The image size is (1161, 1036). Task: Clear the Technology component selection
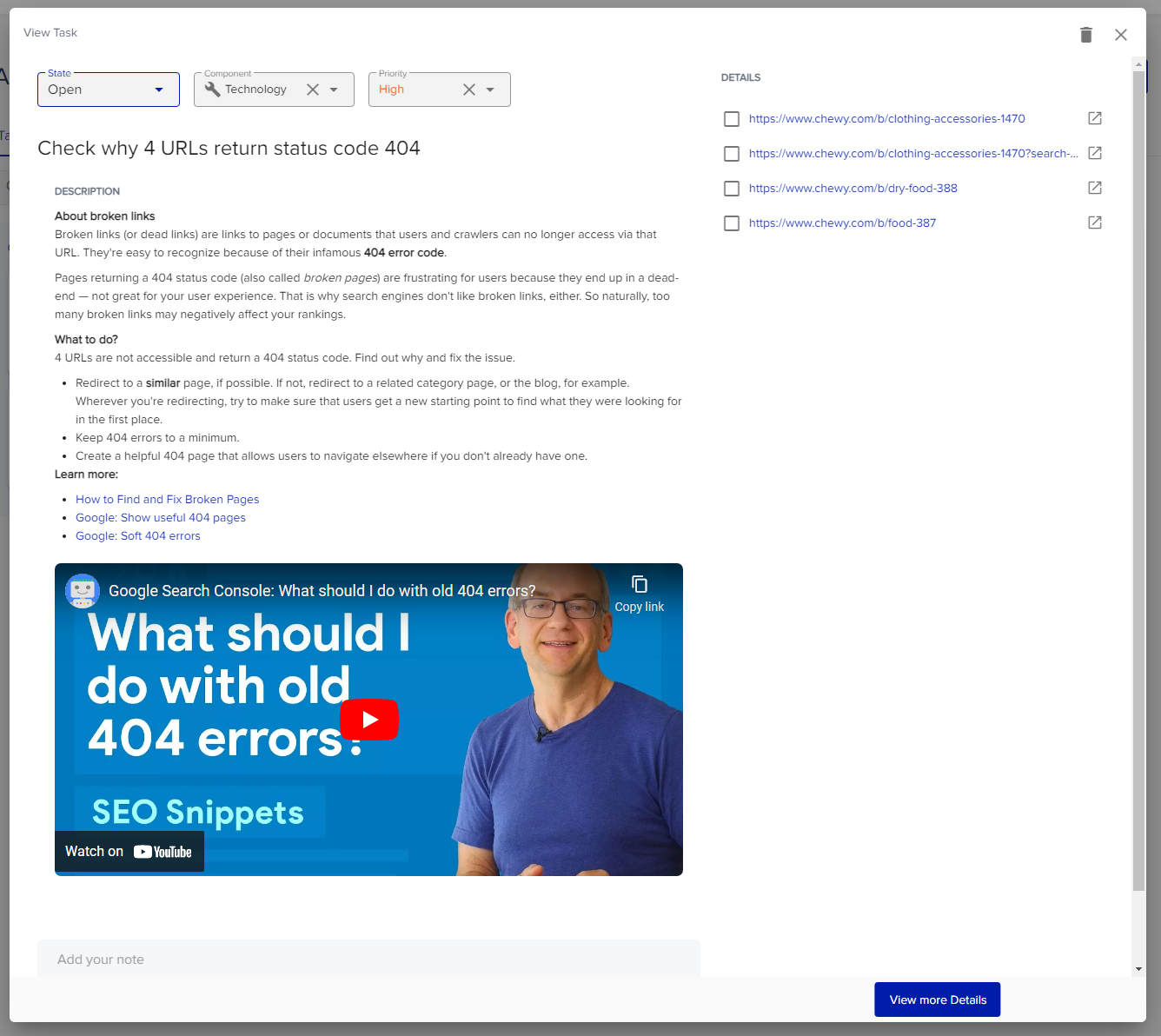(x=313, y=90)
